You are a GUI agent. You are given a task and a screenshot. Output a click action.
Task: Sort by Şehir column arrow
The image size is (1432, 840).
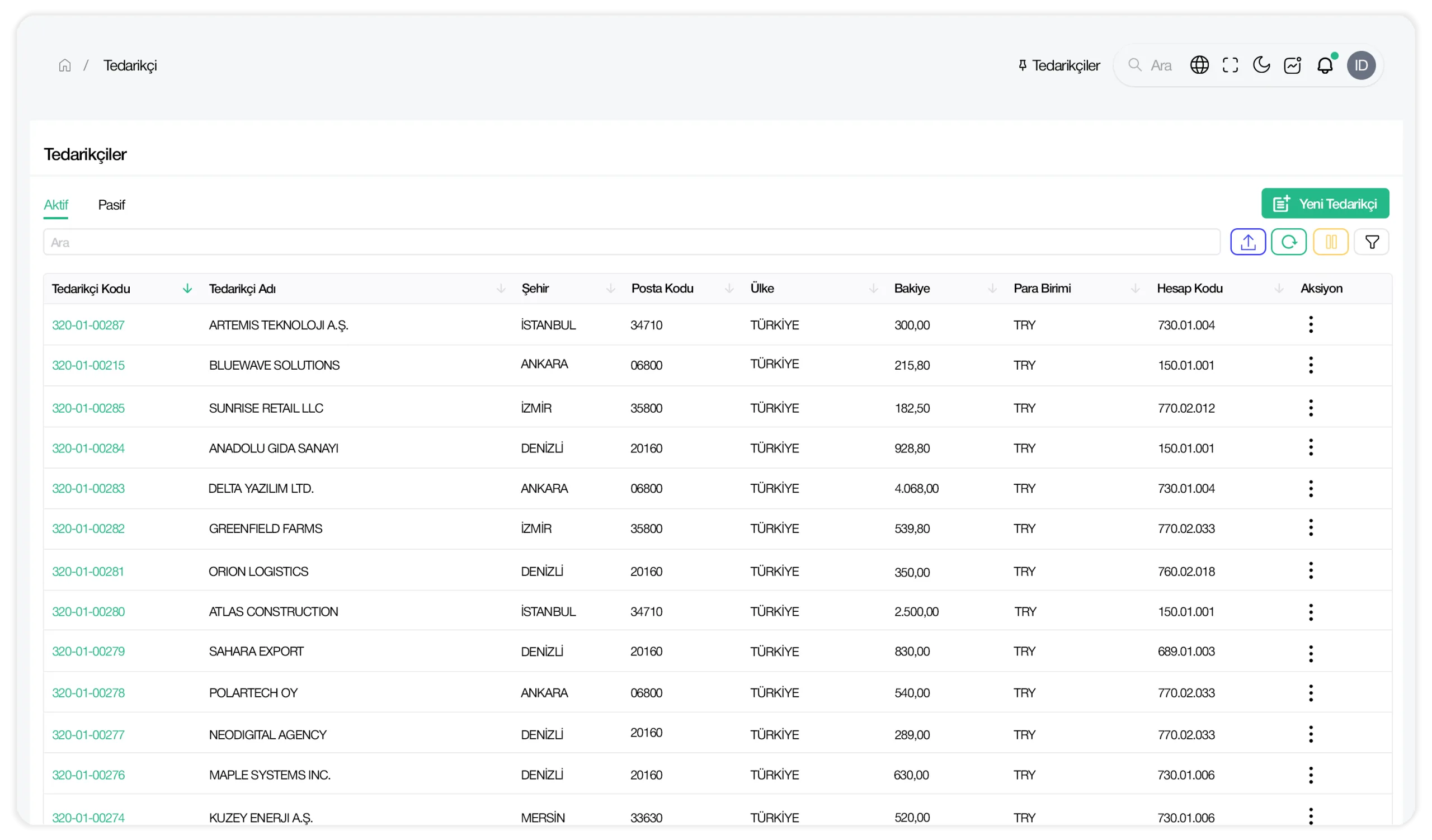[611, 289]
